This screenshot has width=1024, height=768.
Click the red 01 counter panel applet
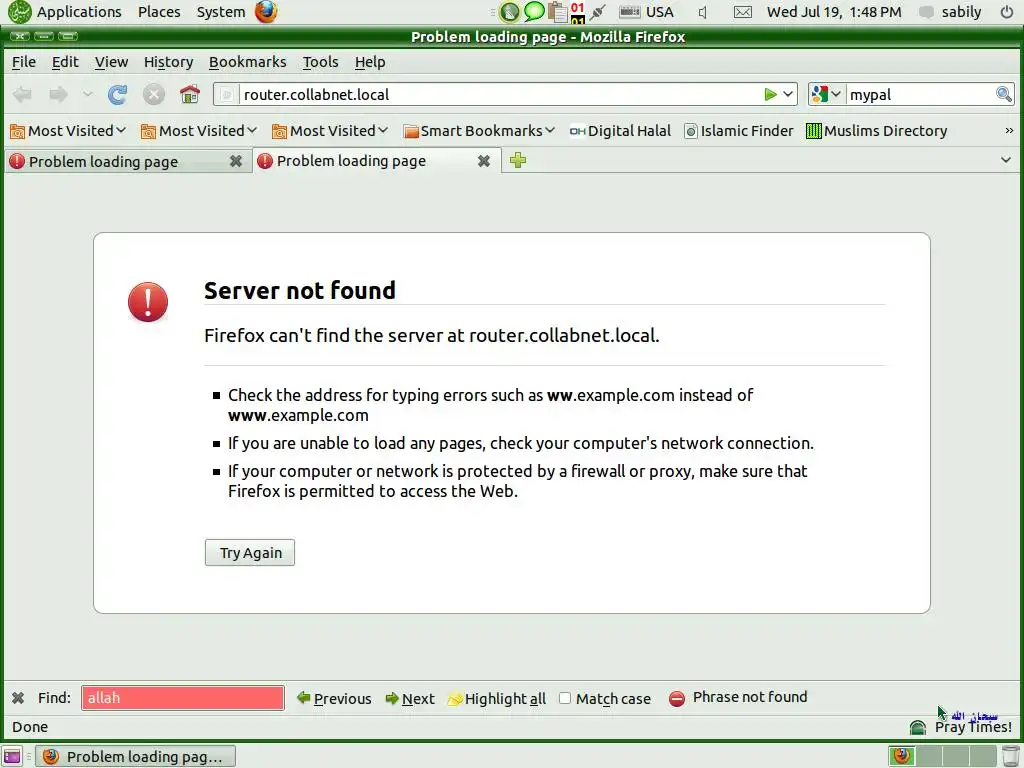pyautogui.click(x=578, y=12)
